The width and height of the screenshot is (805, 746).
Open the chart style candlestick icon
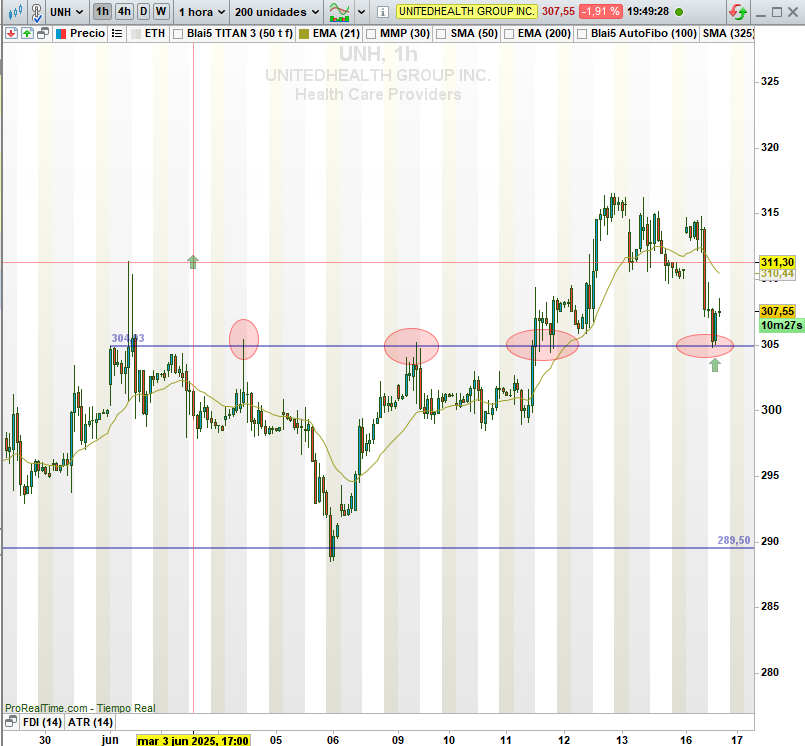coord(15,11)
